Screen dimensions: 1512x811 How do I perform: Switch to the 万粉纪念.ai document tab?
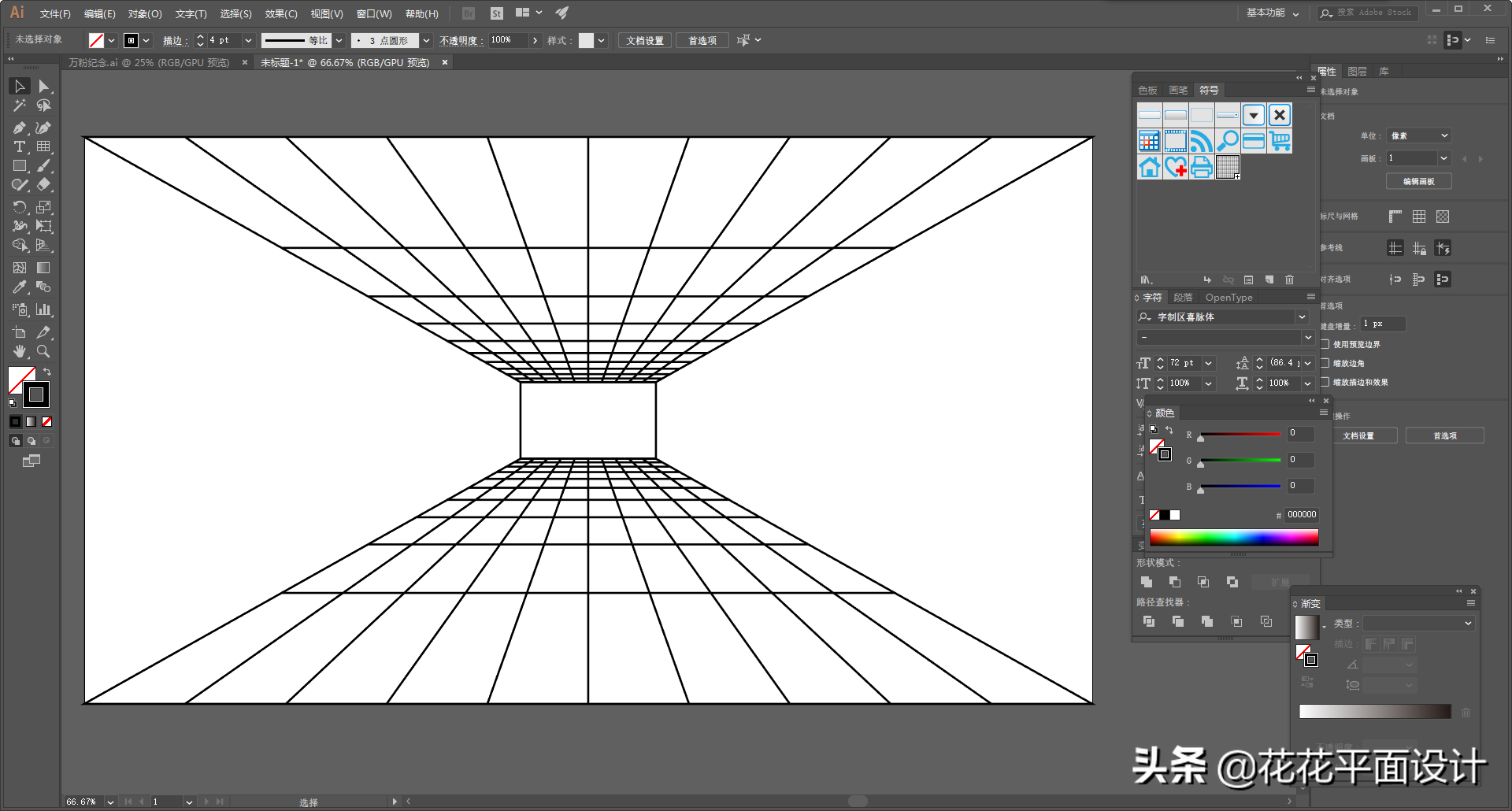[x=149, y=62]
